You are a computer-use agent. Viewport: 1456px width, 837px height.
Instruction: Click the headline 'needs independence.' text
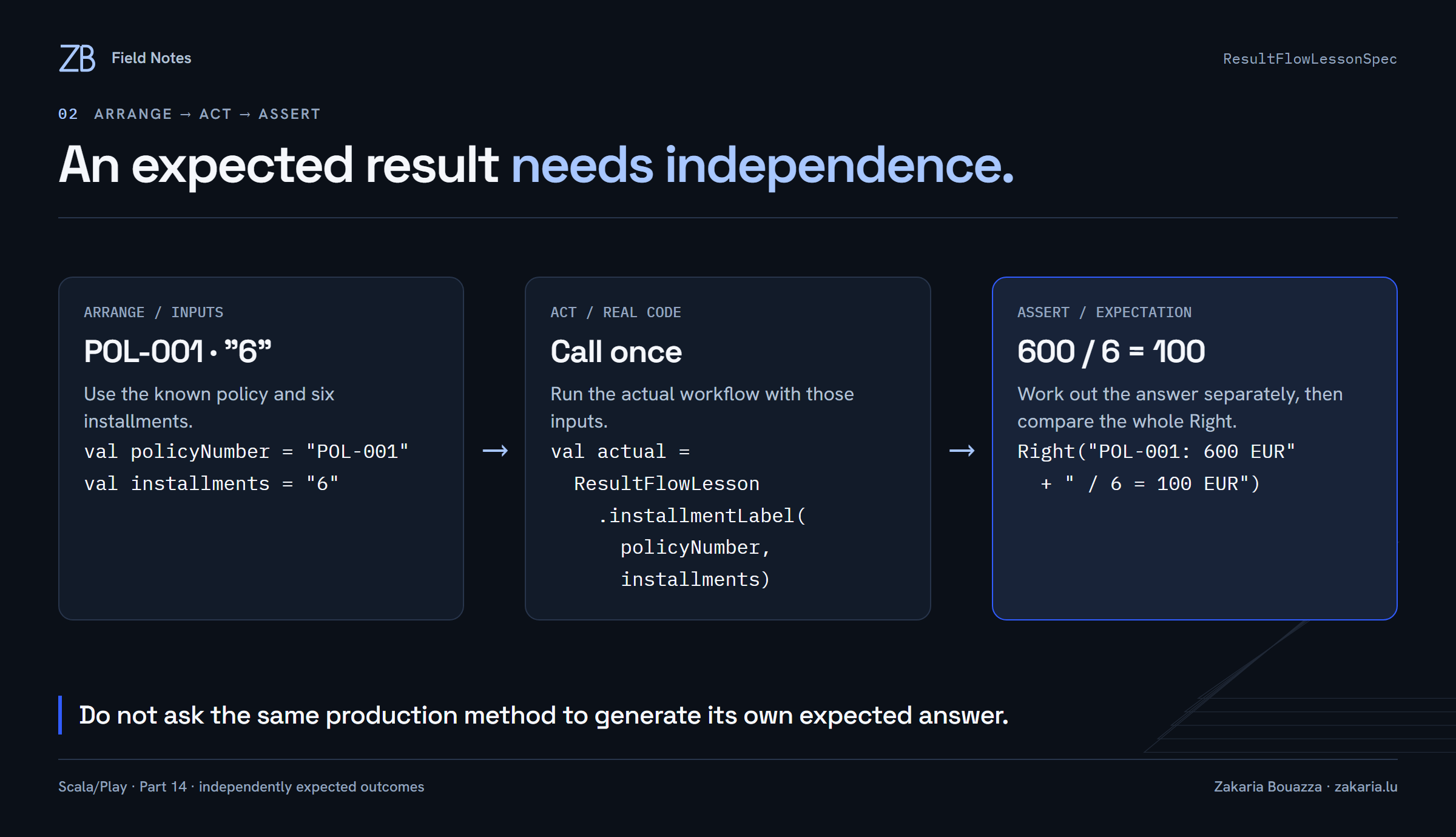click(x=763, y=165)
